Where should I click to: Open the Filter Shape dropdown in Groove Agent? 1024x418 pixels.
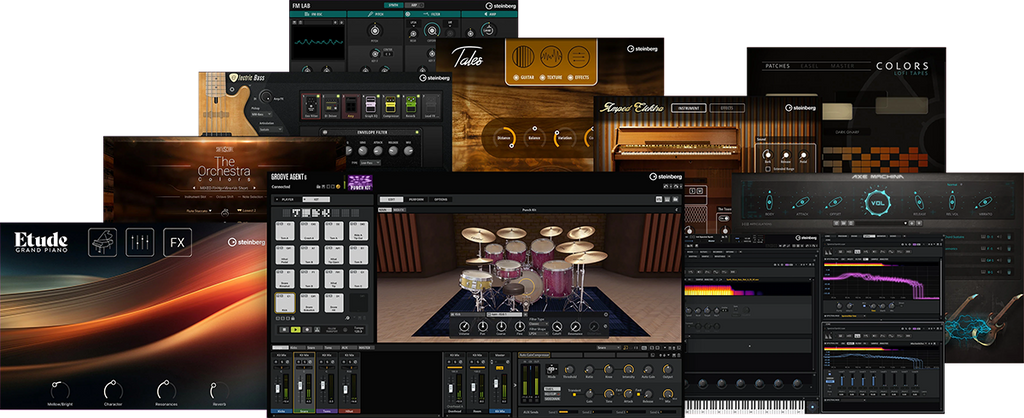click(539, 333)
